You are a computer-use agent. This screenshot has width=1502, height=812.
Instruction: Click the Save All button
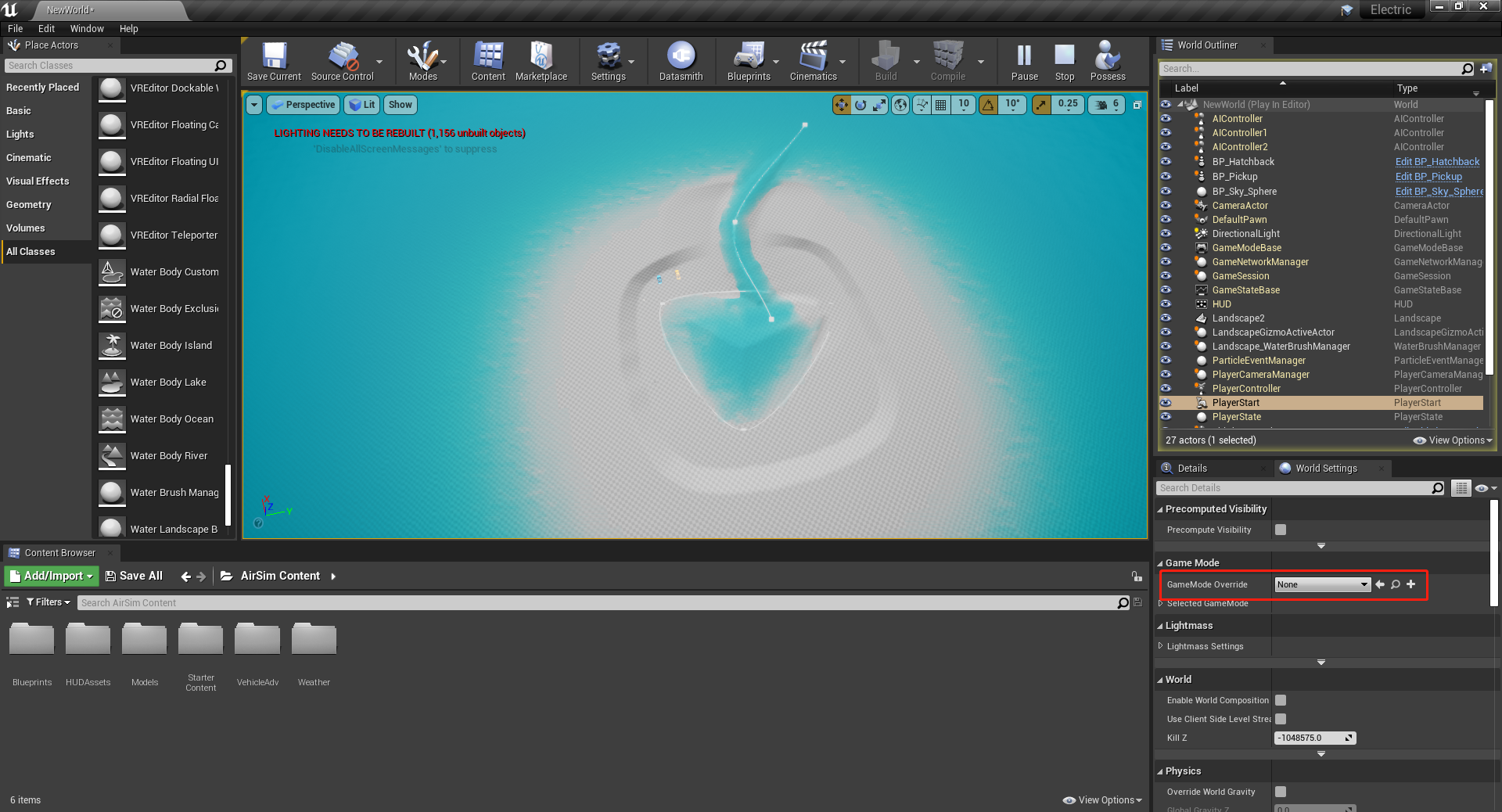(134, 576)
